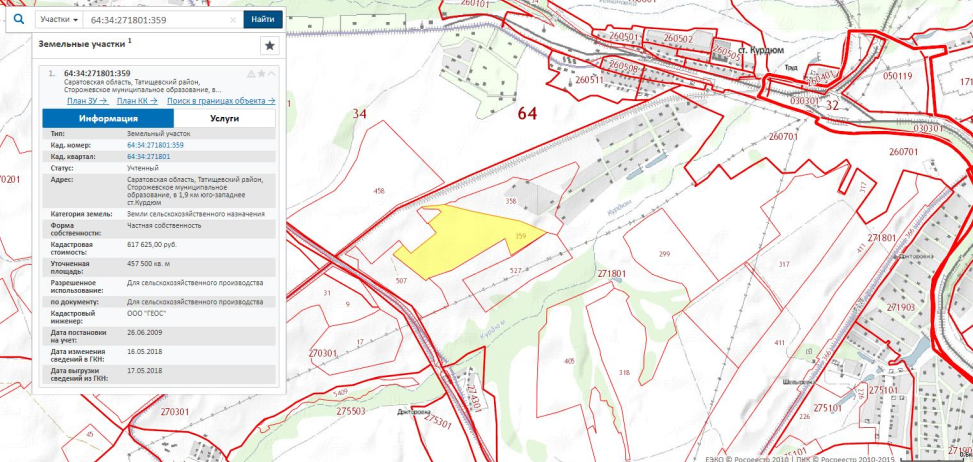Collapse the result card with chevron
This screenshot has width=973, height=462.
(271, 74)
